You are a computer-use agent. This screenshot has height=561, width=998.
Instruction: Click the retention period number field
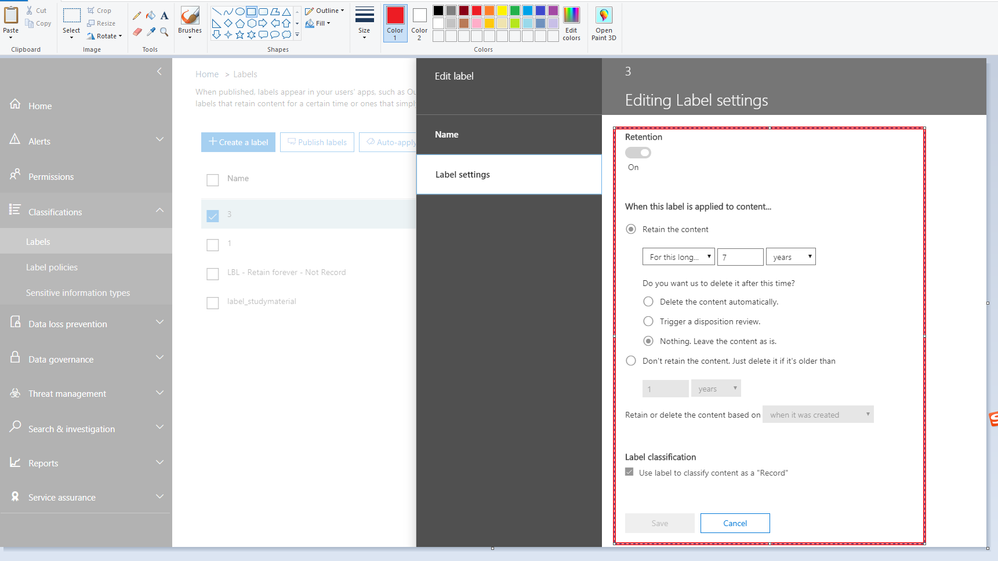[x=740, y=257]
